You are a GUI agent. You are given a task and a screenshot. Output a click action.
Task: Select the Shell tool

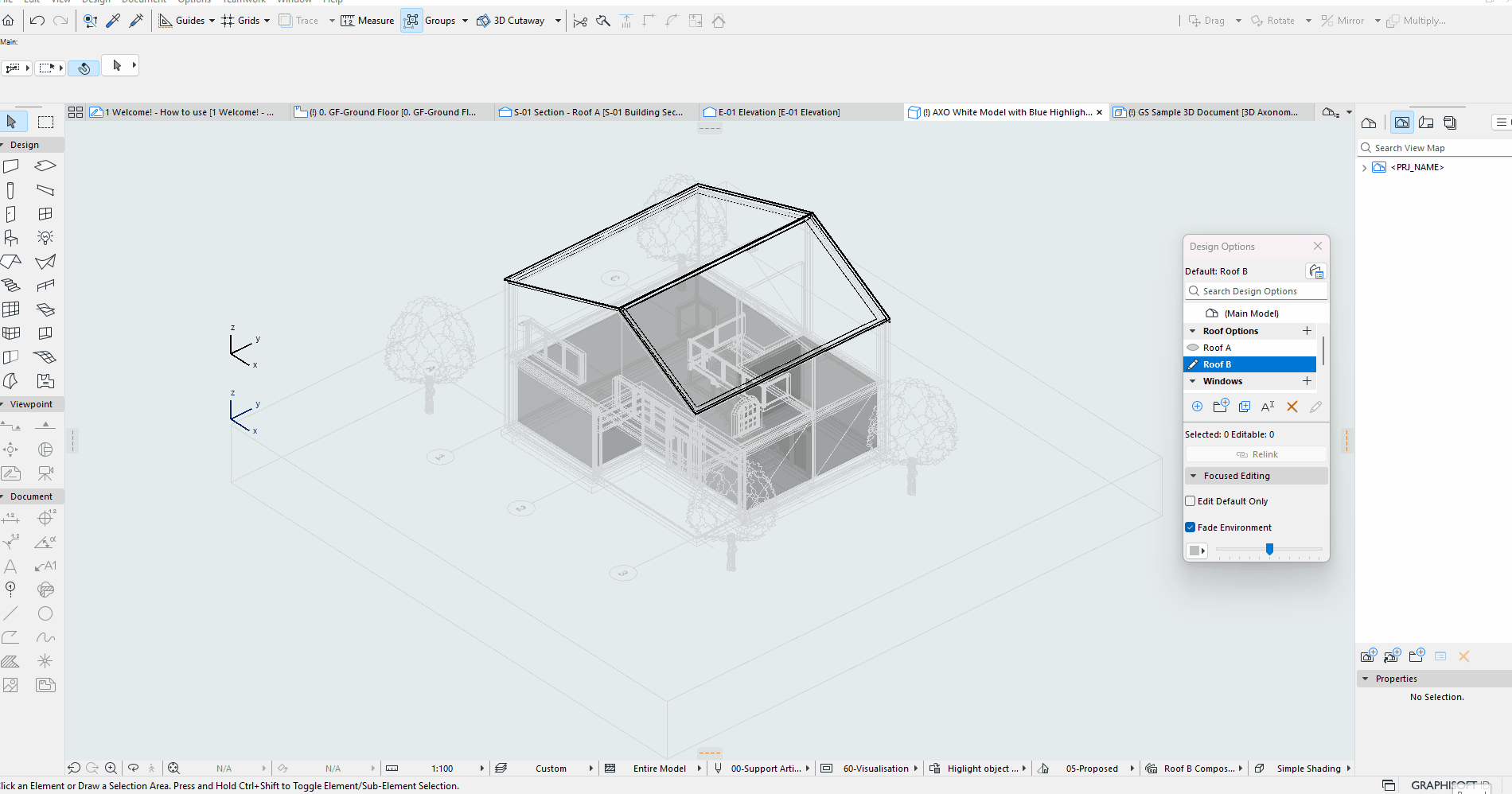[x=45, y=262]
